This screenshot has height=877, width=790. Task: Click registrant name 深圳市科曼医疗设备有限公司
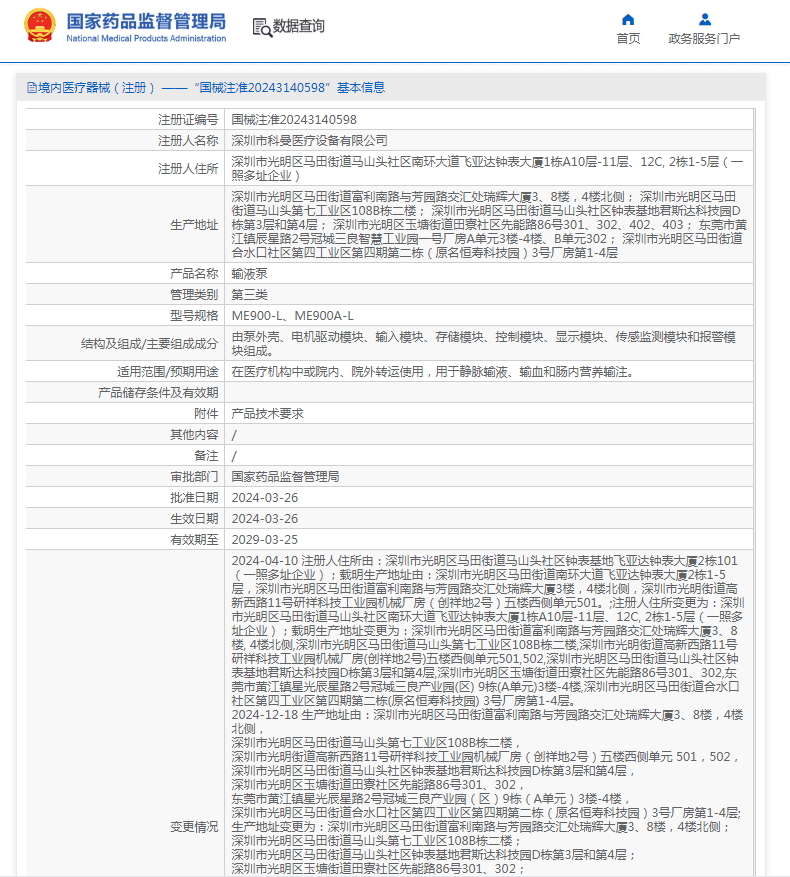[x=309, y=141]
